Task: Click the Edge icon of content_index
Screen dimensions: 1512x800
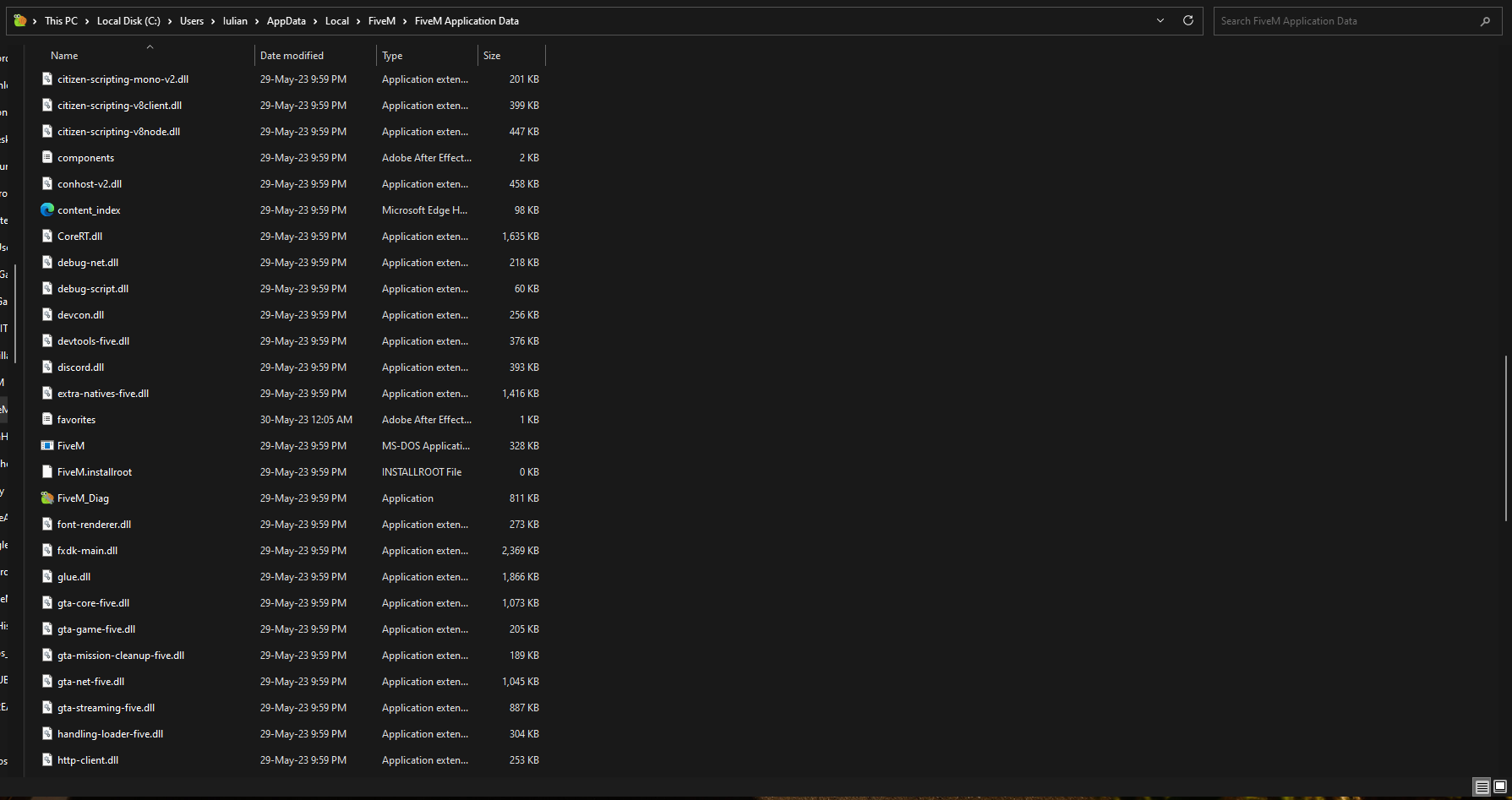Action: click(47, 210)
